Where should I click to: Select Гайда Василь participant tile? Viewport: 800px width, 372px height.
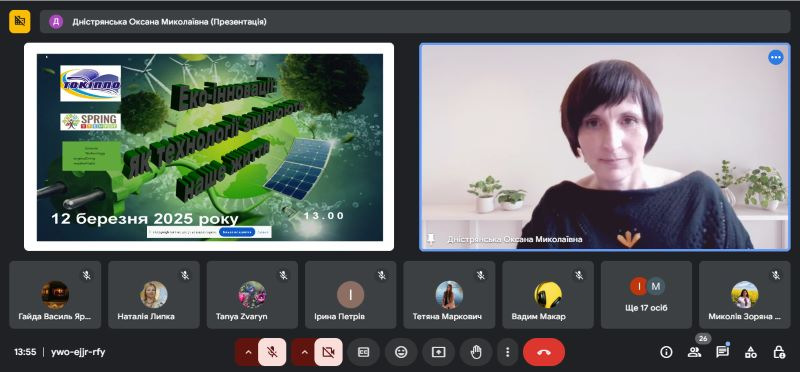[55, 295]
